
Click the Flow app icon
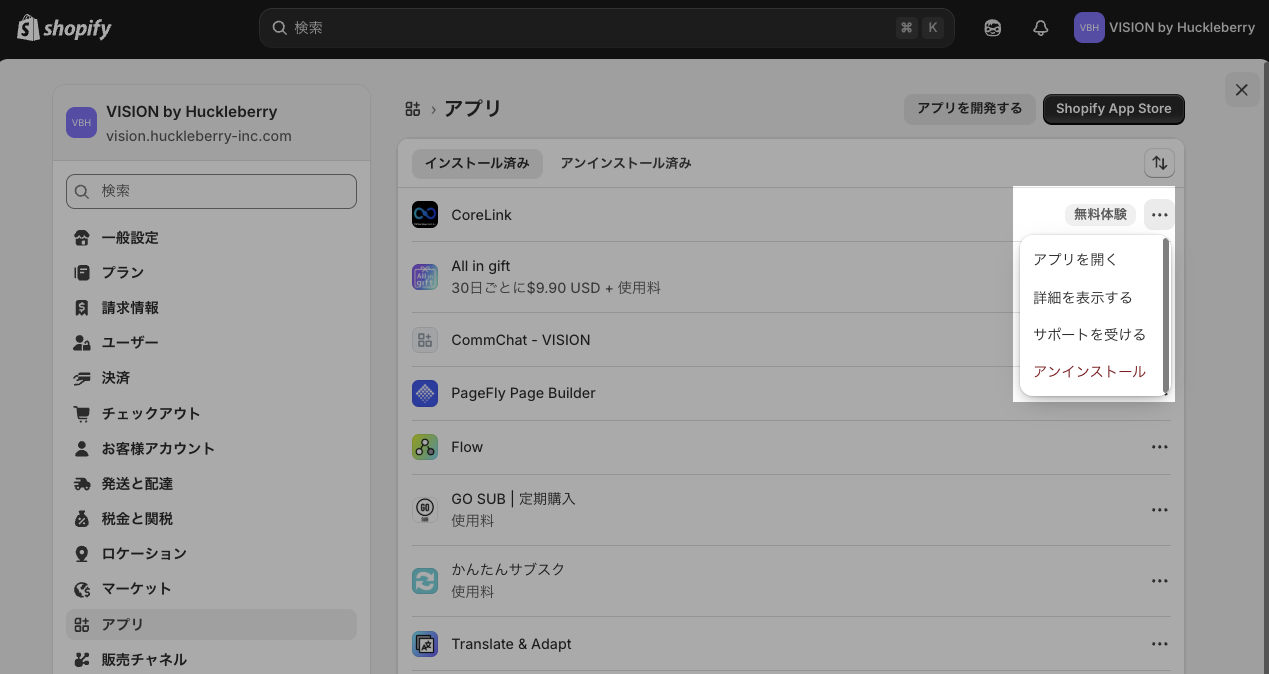425,447
